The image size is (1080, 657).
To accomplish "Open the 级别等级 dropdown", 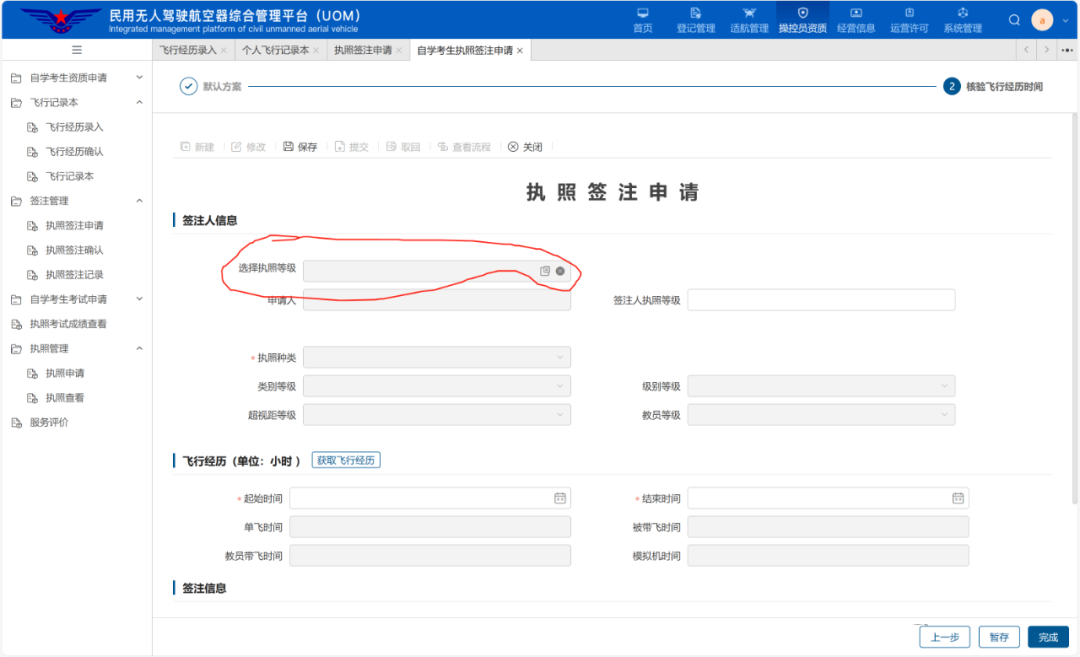I will 821,386.
